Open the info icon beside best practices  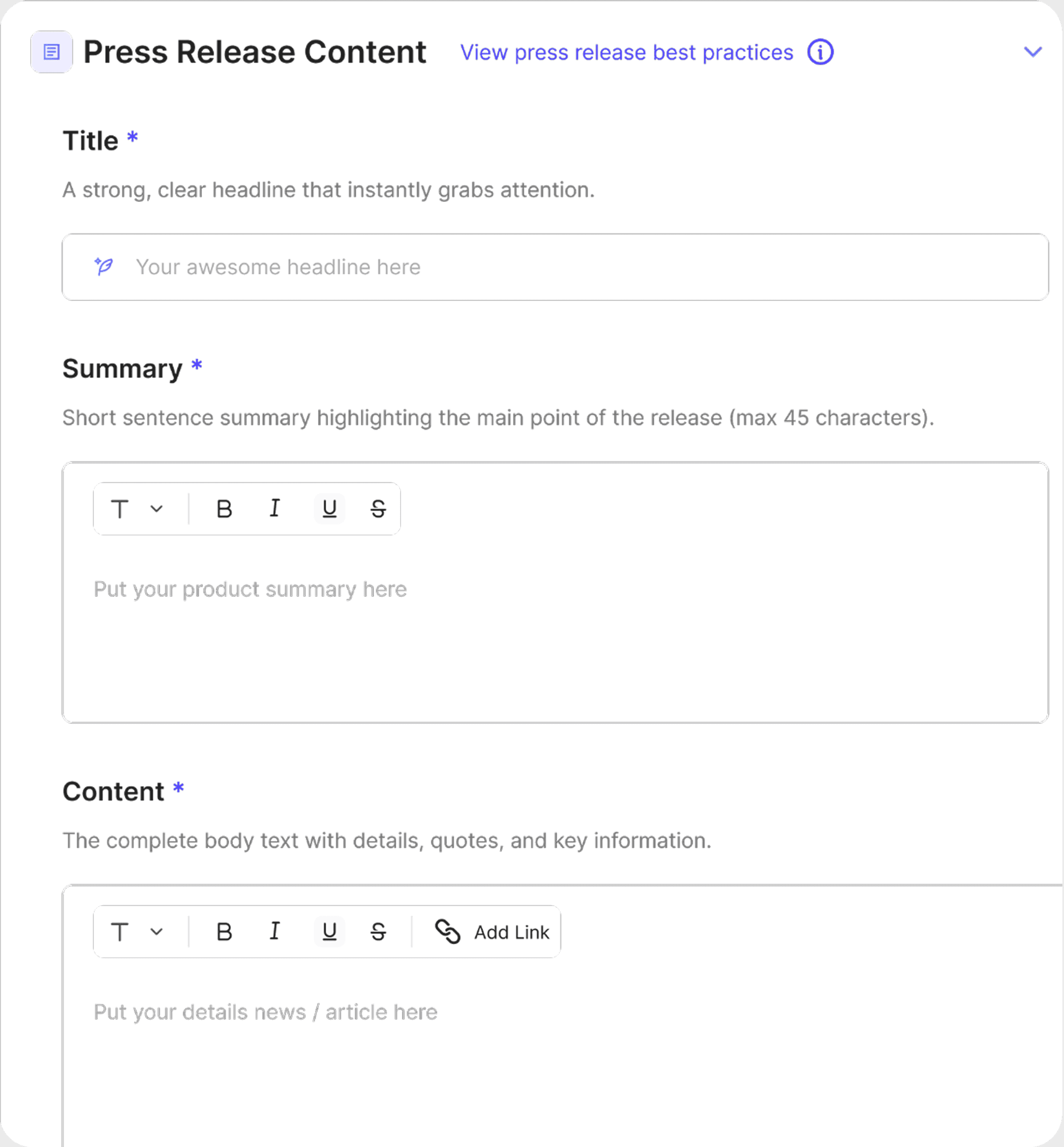pos(820,52)
